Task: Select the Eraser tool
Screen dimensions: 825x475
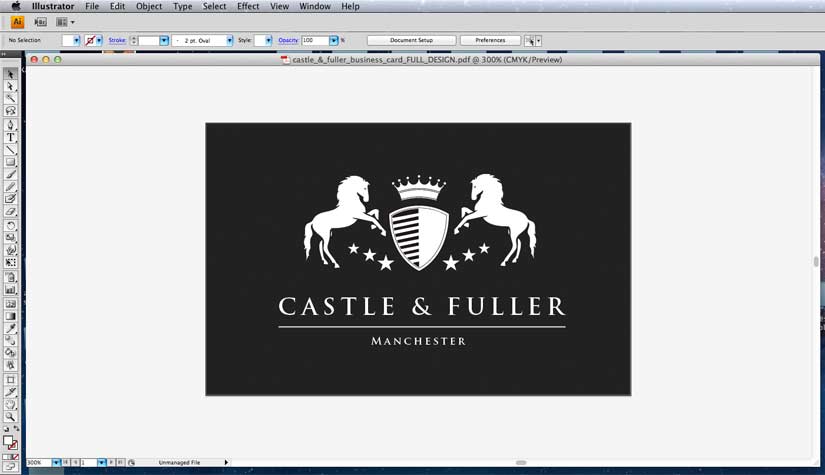Action: [x=11, y=211]
